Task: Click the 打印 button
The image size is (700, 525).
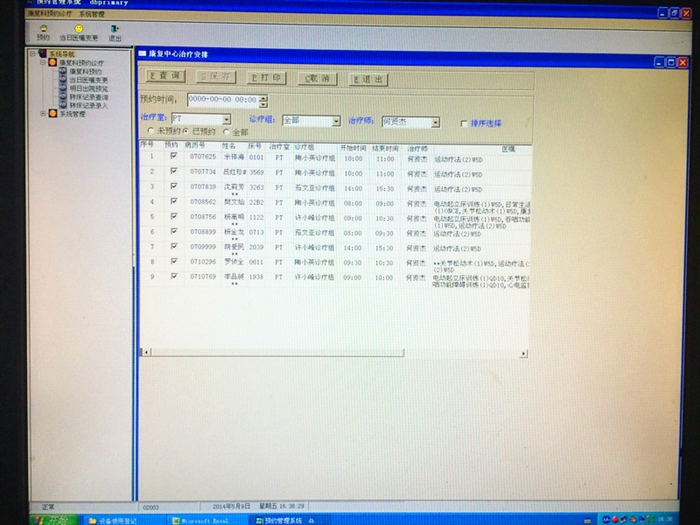Action: [266, 78]
